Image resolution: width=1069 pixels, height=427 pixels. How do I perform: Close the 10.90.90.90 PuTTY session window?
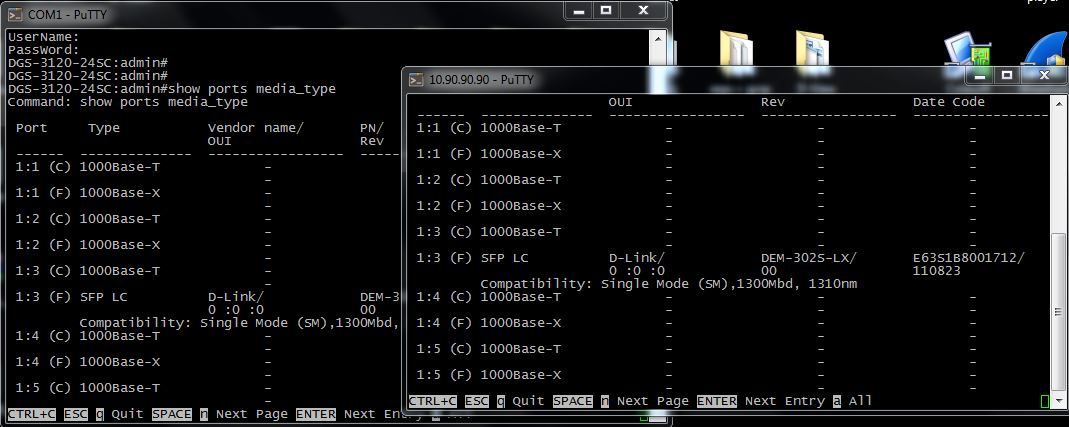[1043, 75]
